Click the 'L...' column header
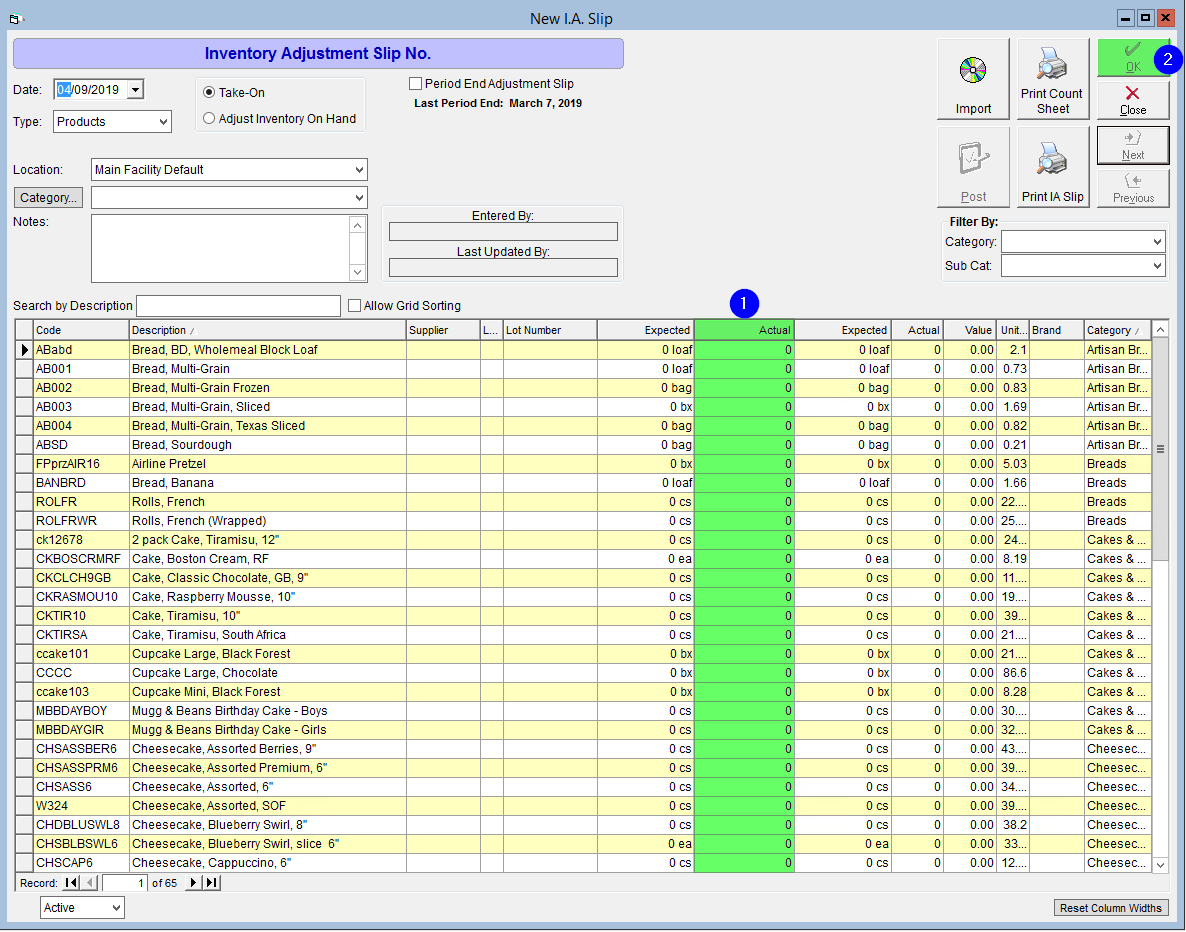The width and height of the screenshot is (1186, 932). (492, 330)
